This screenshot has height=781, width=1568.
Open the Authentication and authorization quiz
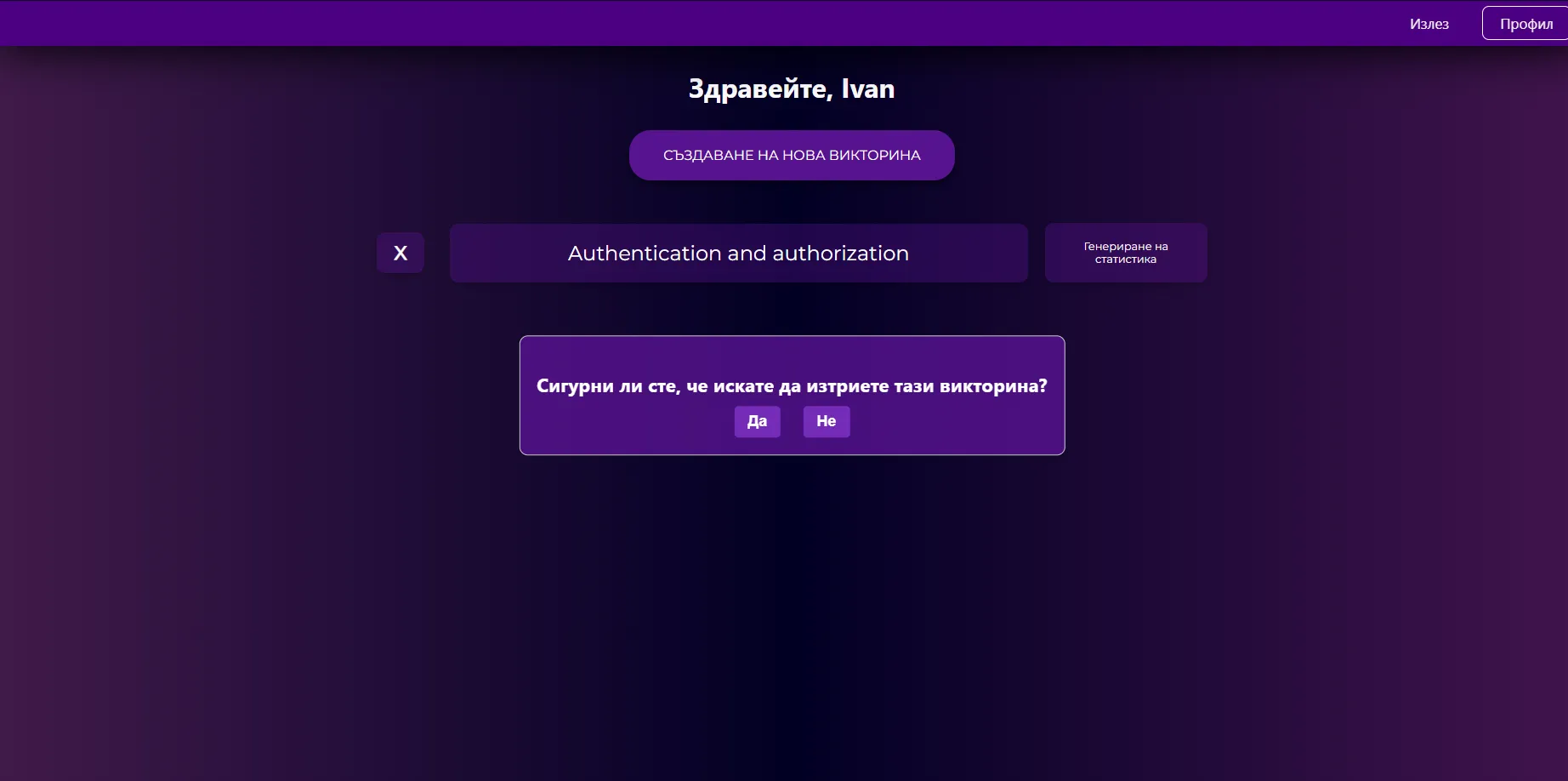pos(738,253)
